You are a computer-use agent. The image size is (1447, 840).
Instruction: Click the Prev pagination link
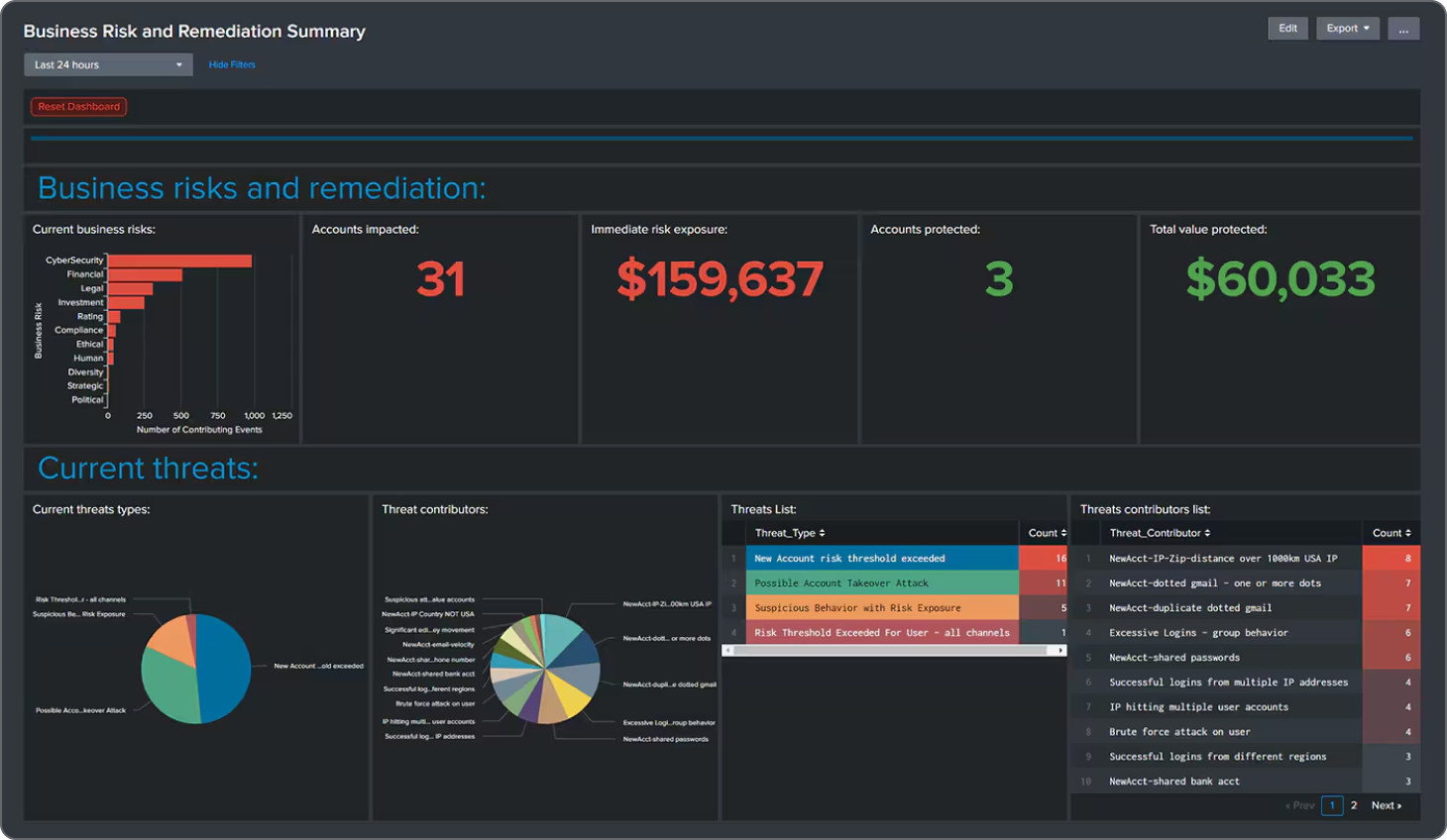[x=1300, y=805]
